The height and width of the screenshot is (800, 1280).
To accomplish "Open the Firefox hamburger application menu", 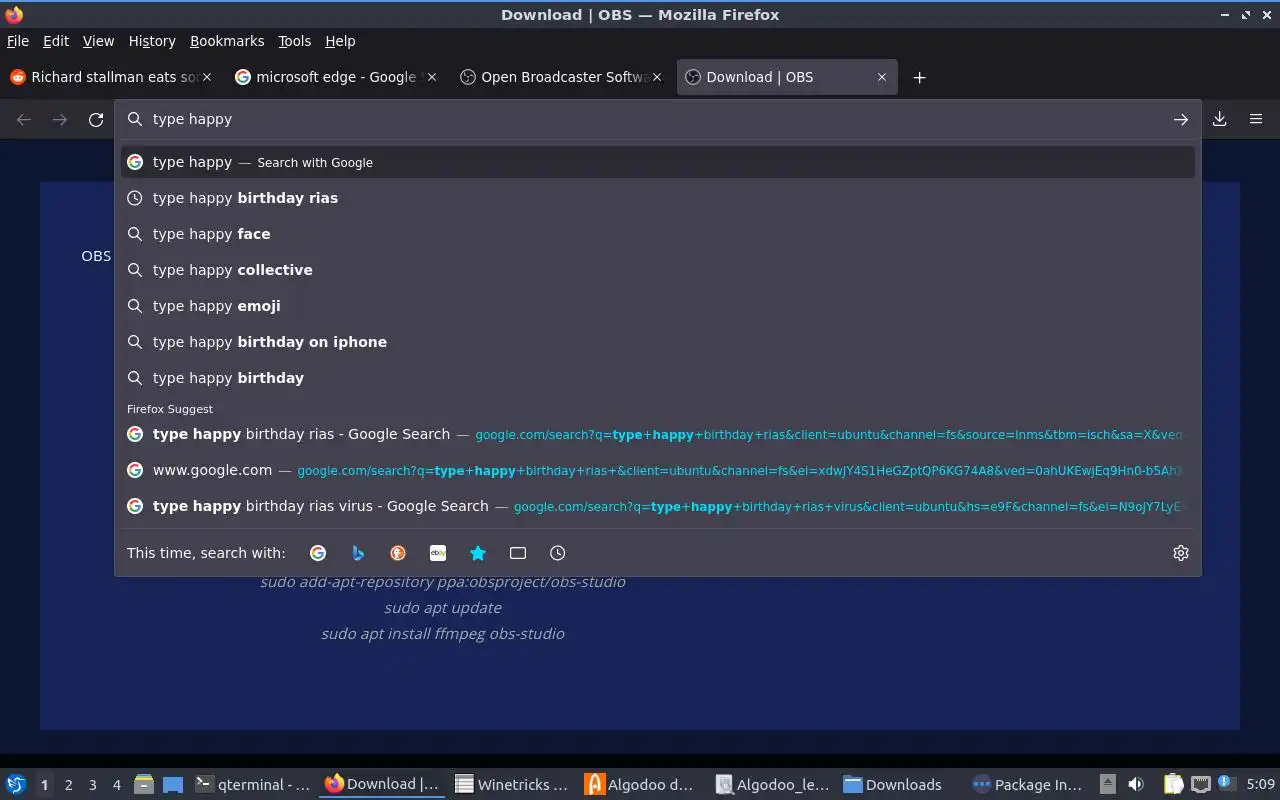I will coord(1256,119).
